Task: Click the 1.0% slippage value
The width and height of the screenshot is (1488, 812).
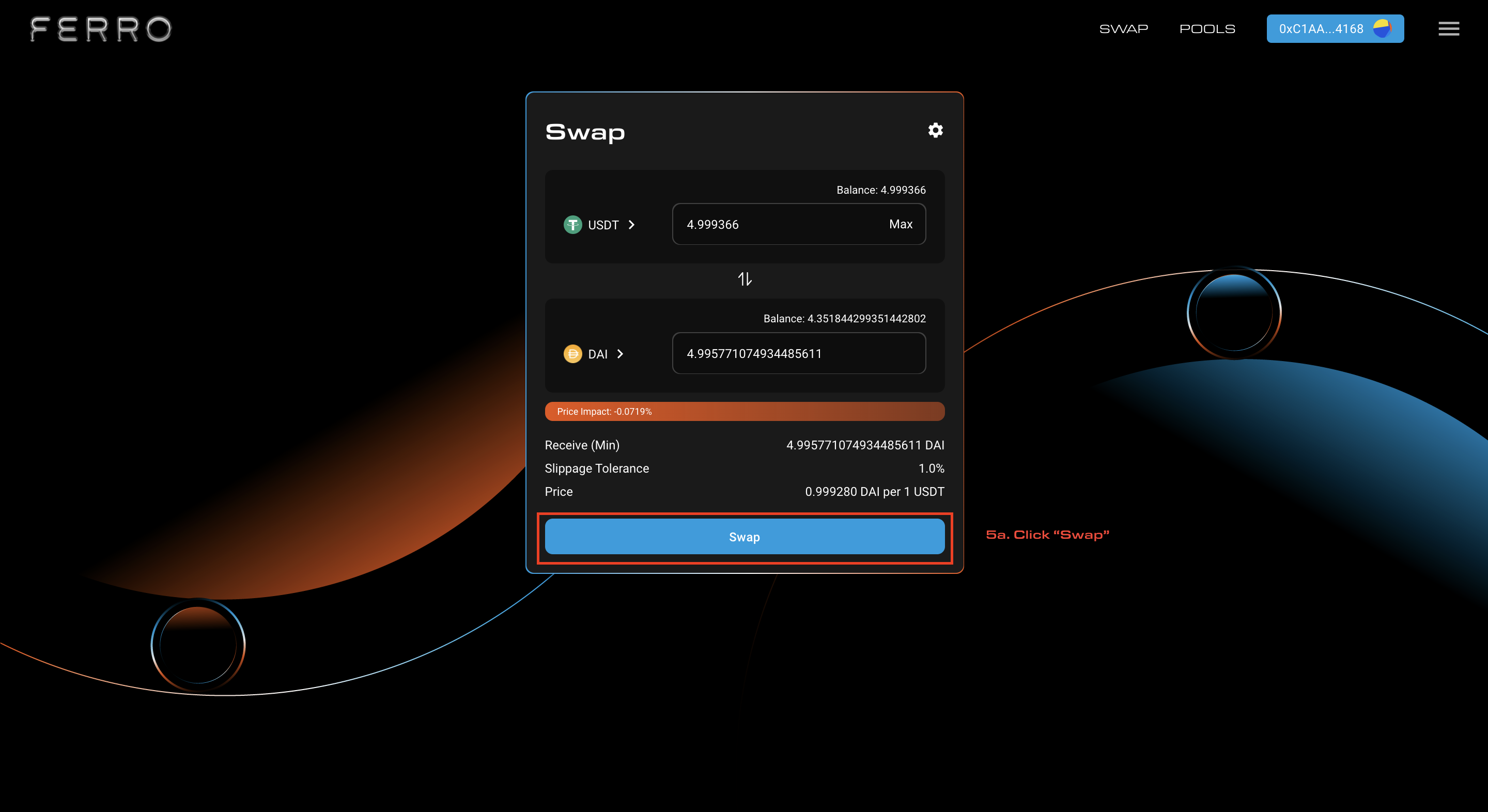Action: pyautogui.click(x=931, y=469)
